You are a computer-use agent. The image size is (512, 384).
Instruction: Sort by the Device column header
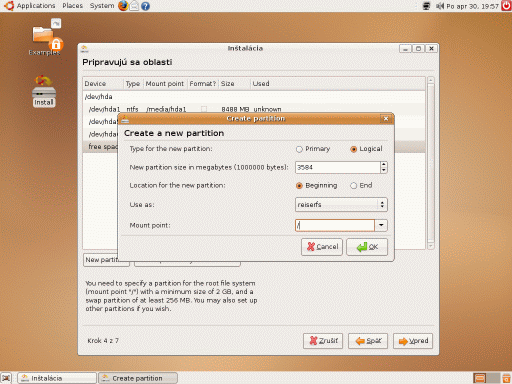[103, 84]
